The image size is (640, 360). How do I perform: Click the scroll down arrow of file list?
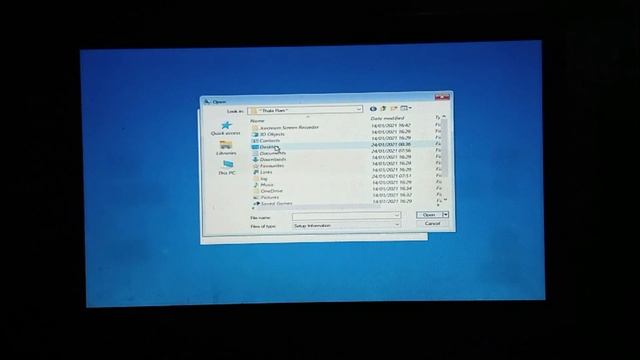(444, 200)
